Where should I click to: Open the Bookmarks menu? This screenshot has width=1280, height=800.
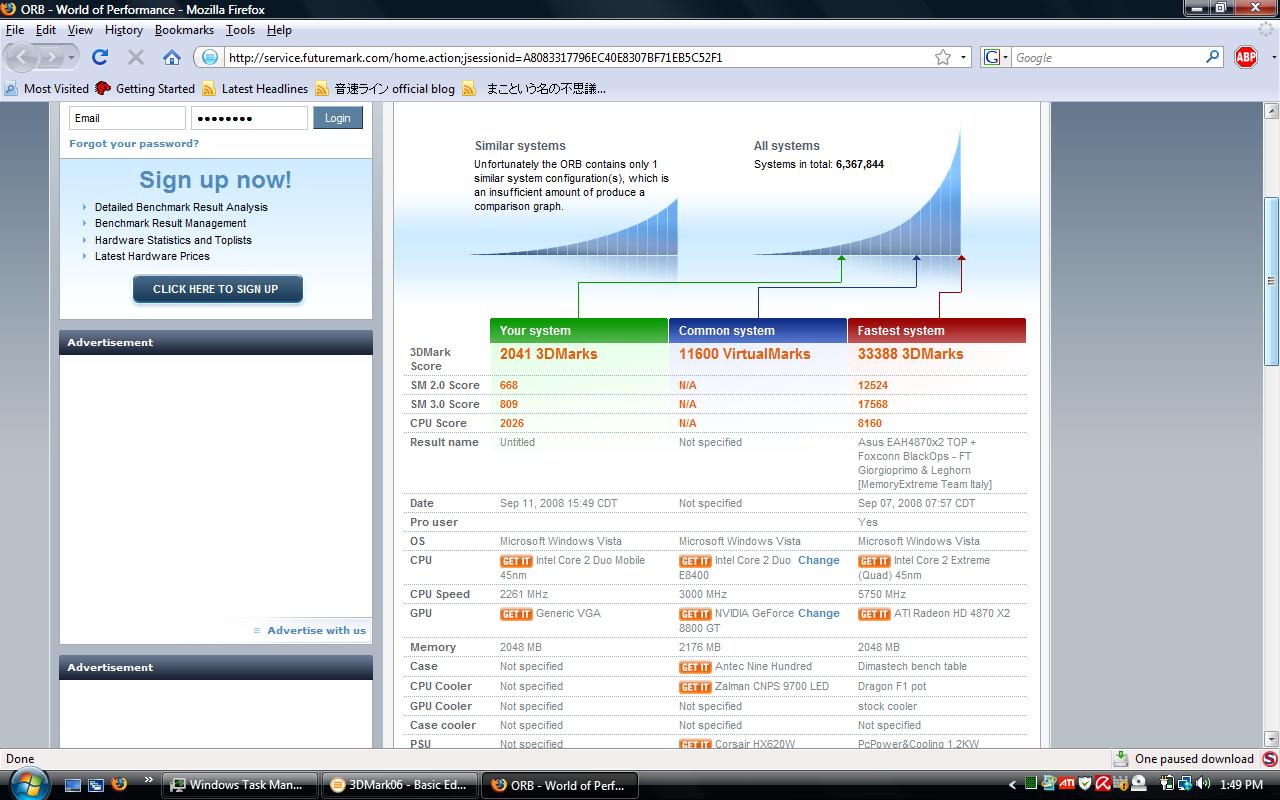pyautogui.click(x=184, y=30)
